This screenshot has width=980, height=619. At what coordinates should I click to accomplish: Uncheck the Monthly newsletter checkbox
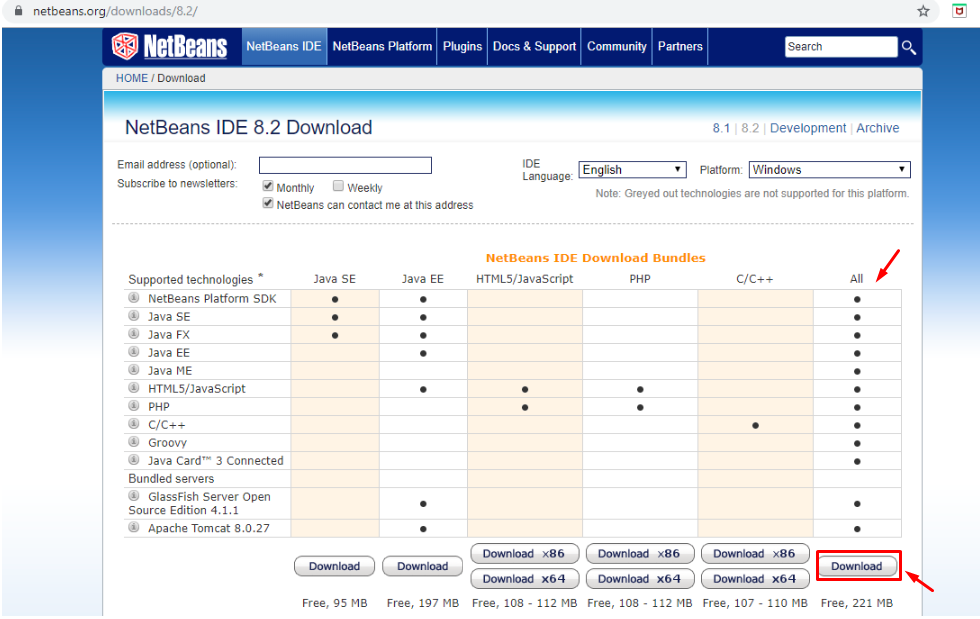268,186
